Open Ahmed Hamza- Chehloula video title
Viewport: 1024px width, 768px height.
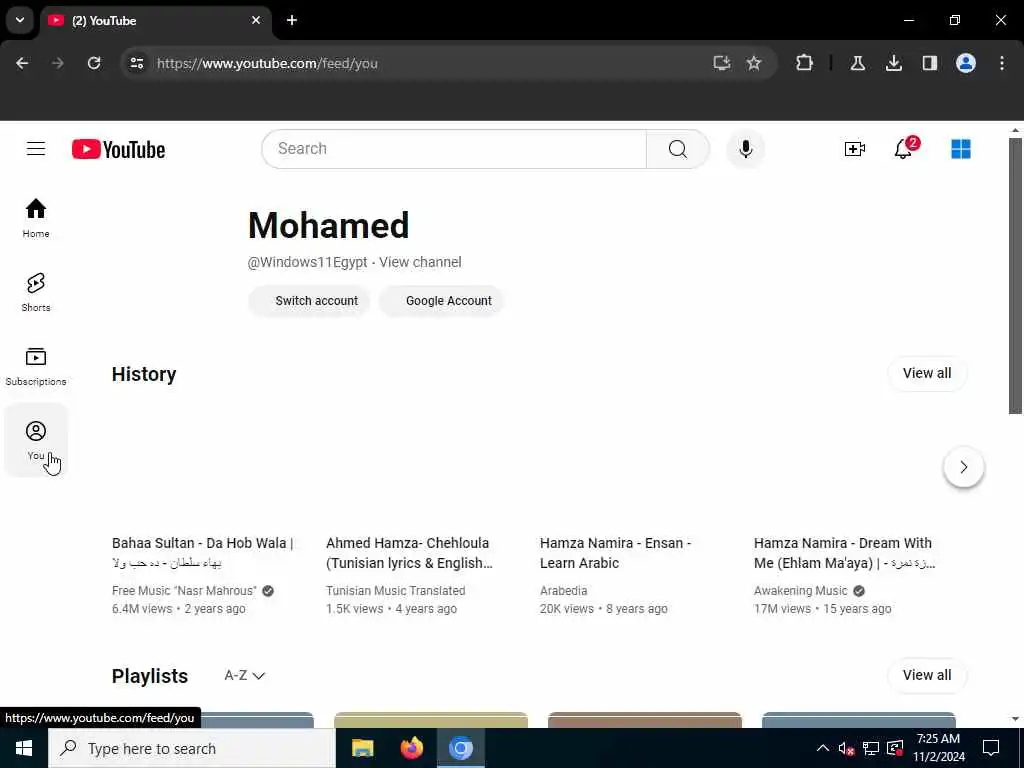point(409,552)
